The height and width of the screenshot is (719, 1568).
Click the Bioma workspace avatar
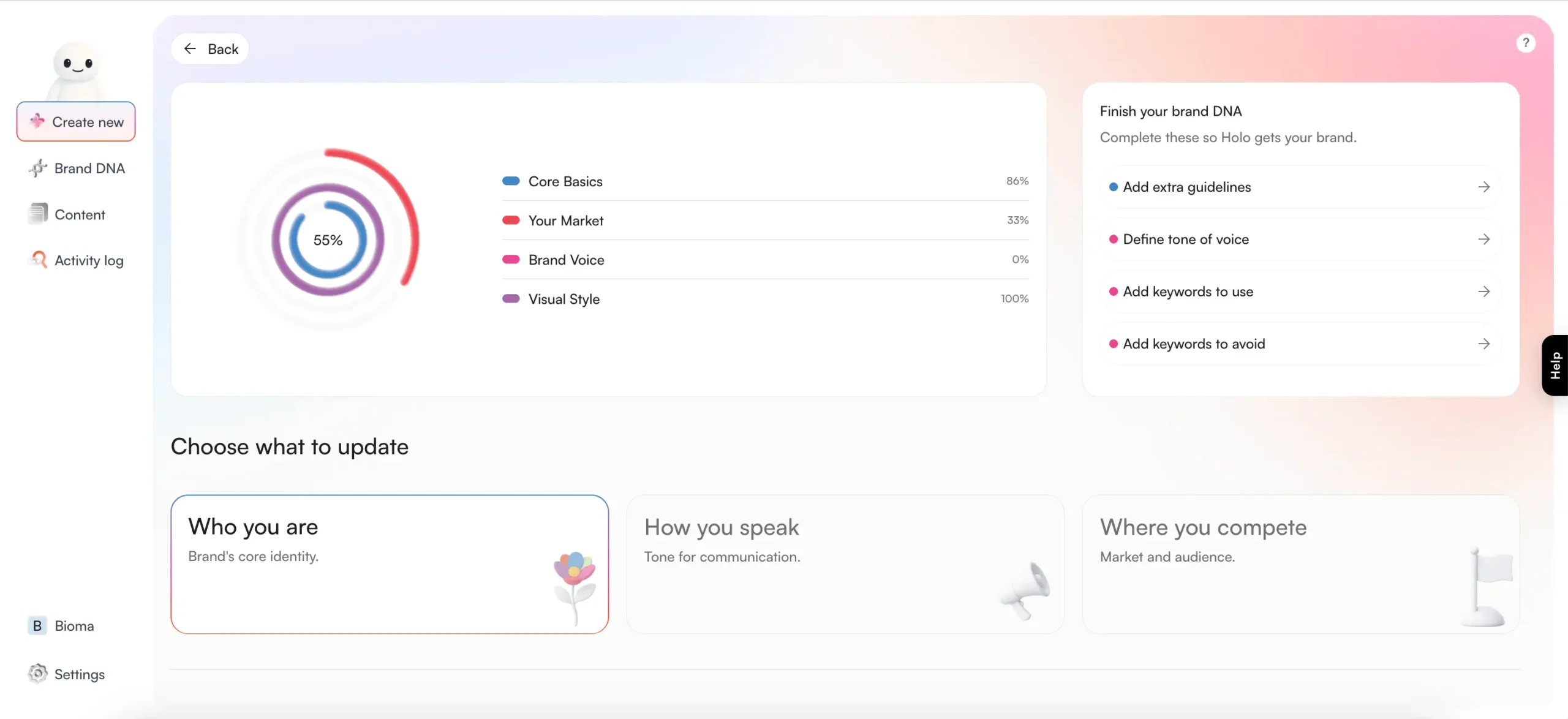click(x=37, y=625)
